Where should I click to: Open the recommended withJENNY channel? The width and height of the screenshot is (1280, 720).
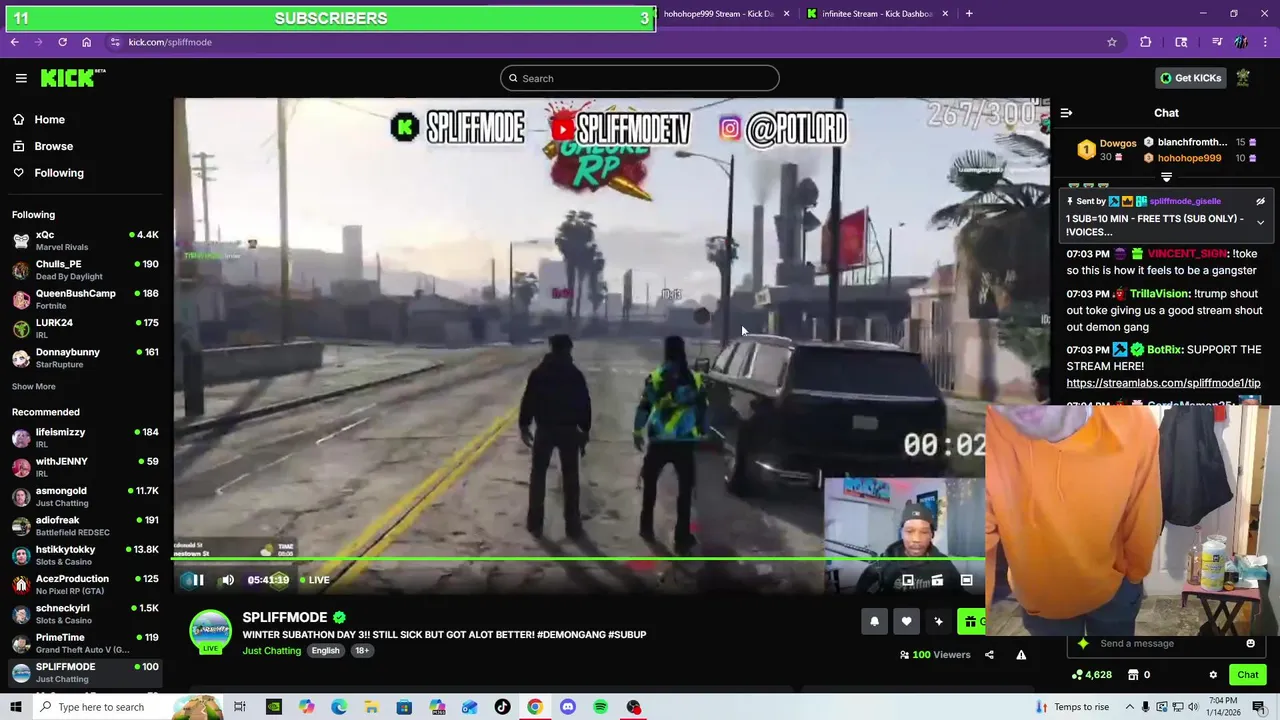coord(85,467)
